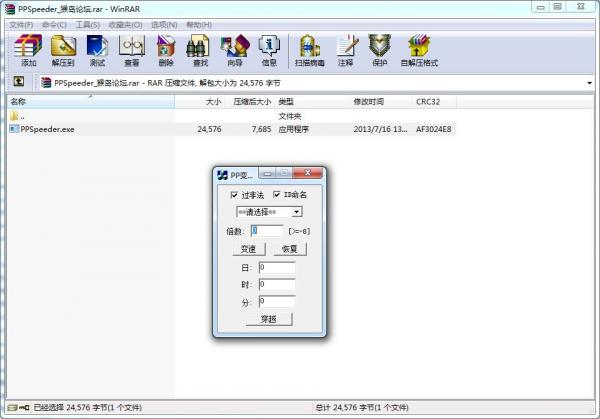The height and width of the screenshot is (419, 600).
Task: Click the 变速 button
Action: click(x=249, y=249)
